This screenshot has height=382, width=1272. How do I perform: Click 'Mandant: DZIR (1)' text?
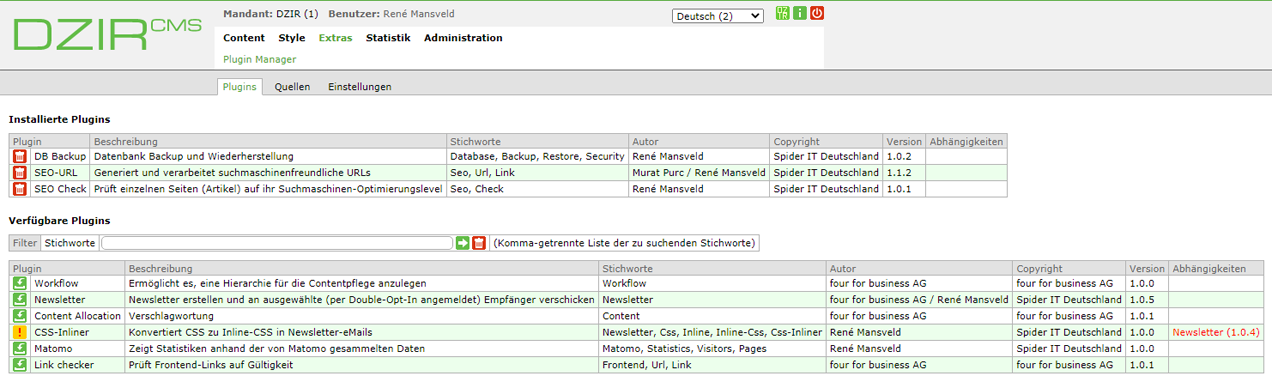[x=271, y=15]
